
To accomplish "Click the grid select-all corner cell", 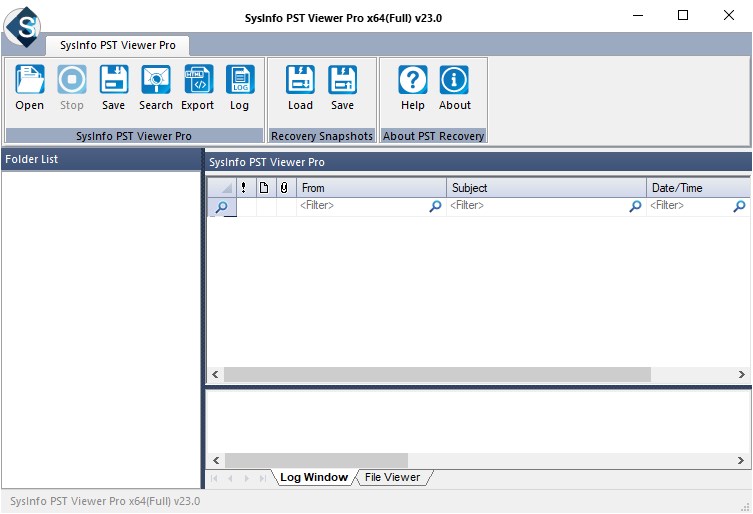I will click(x=222, y=187).
